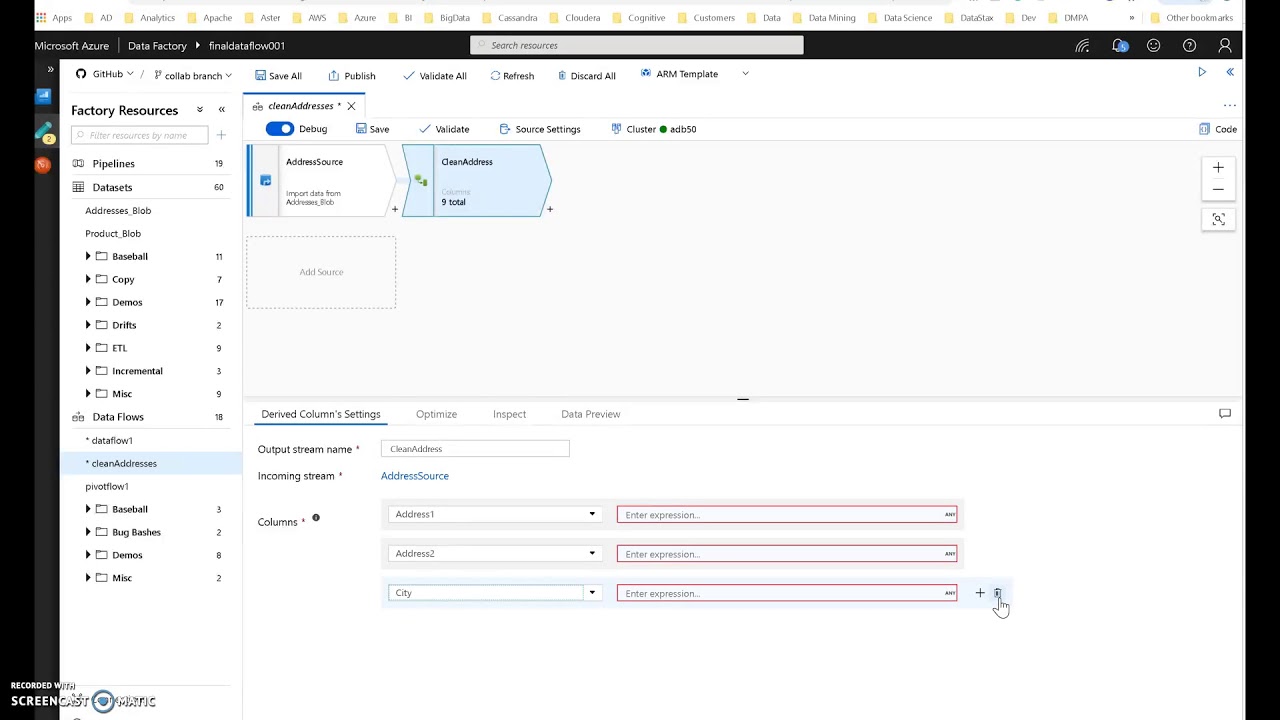Select the Monitor icon in left rail
1280x720 pixels.
click(x=43, y=165)
